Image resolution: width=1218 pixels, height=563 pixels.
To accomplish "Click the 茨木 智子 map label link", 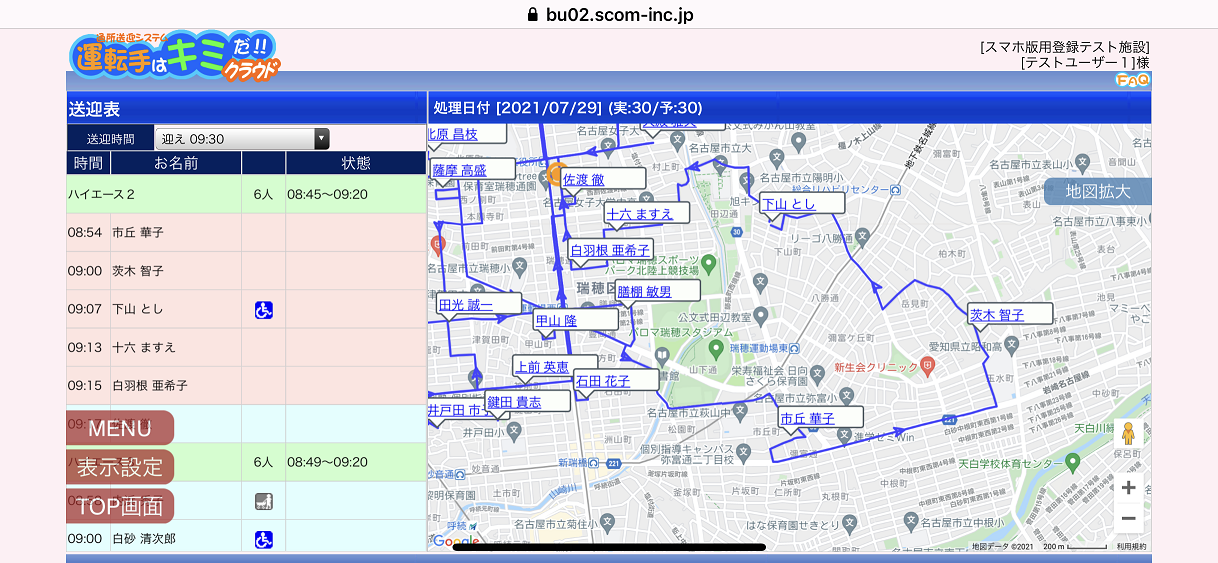I will (997, 315).
